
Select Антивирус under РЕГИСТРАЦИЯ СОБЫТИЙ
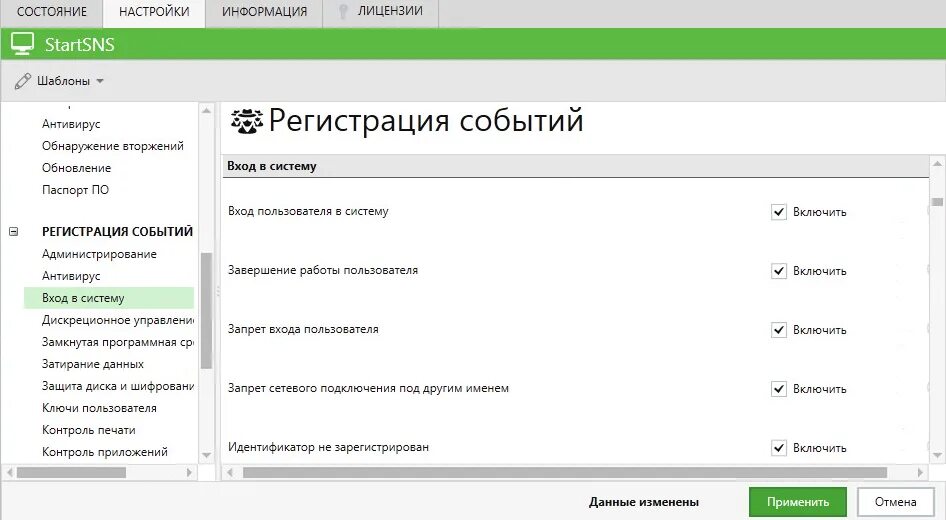pyautogui.click(x=71, y=276)
